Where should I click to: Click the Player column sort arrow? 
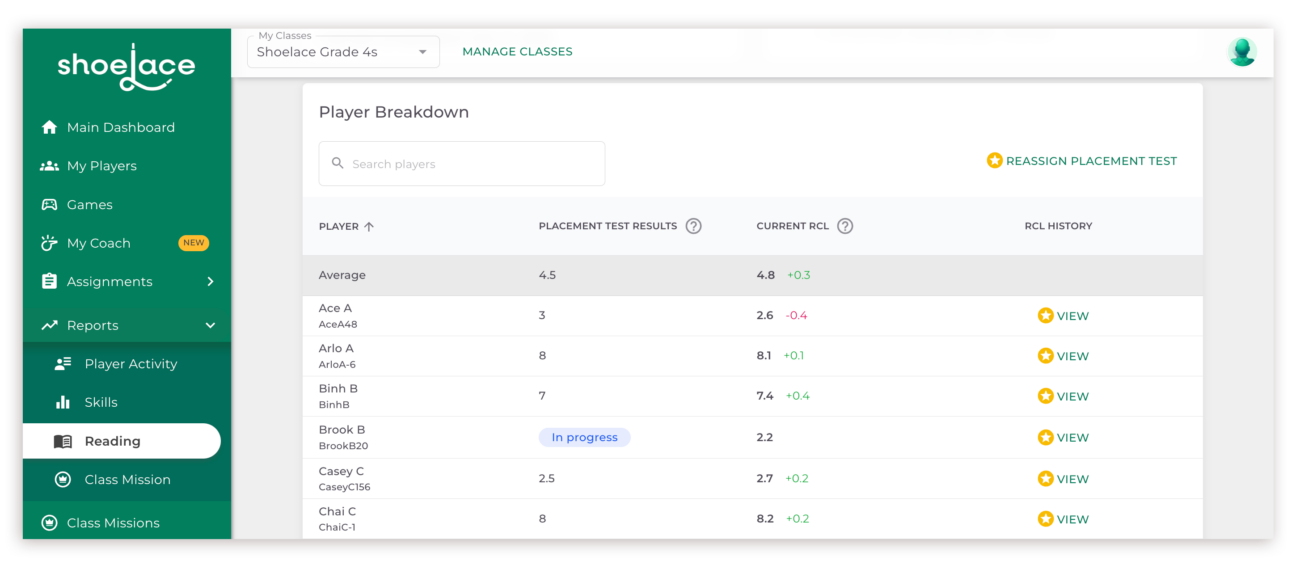click(369, 227)
